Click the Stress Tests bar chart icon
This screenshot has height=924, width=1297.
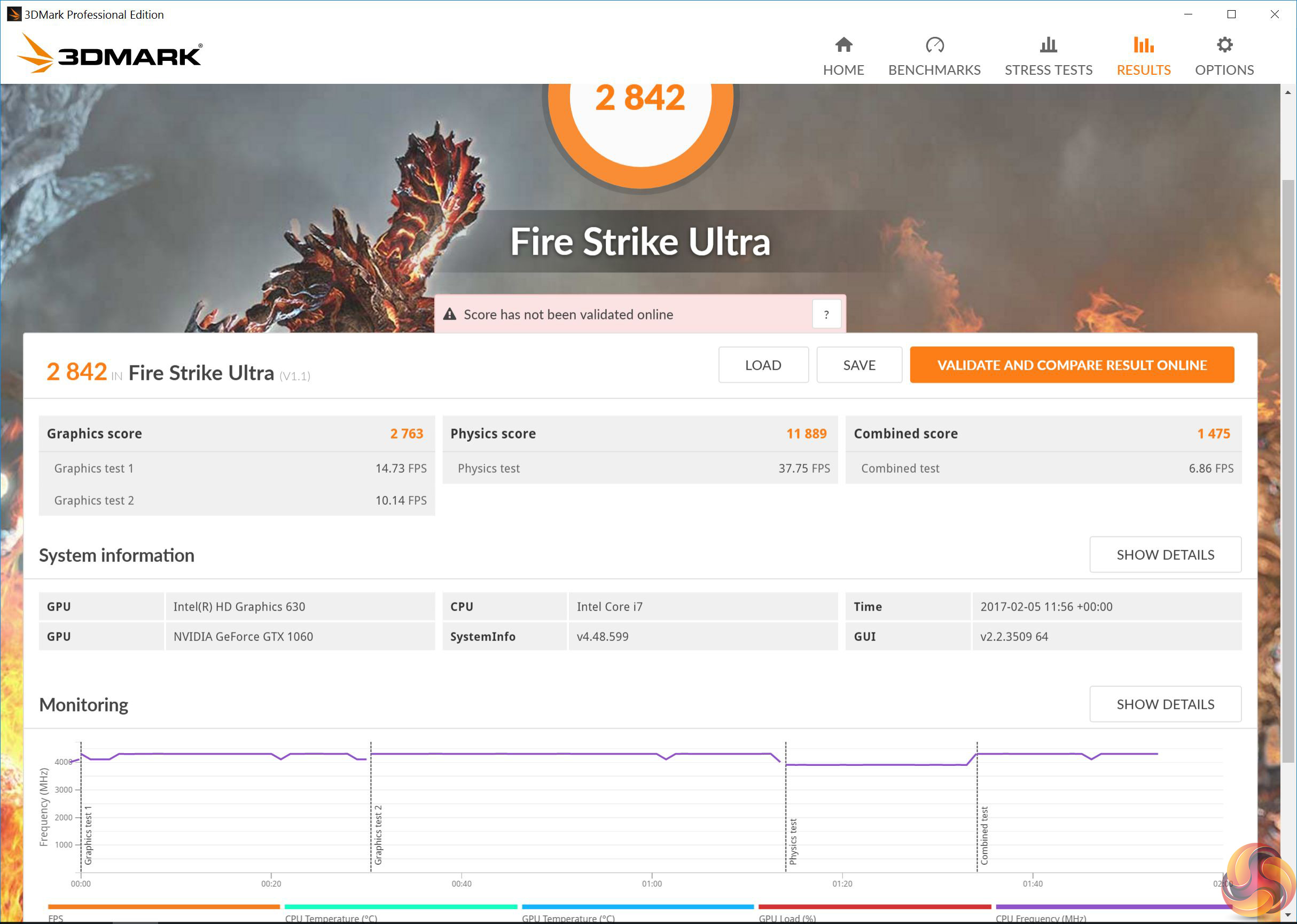[x=1048, y=44]
